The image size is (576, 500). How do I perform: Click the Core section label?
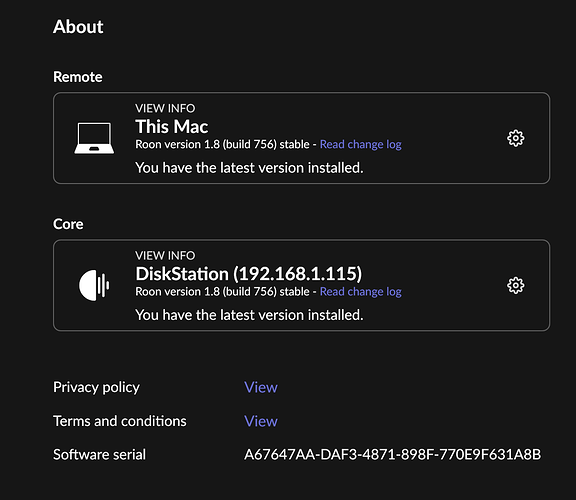[68, 224]
